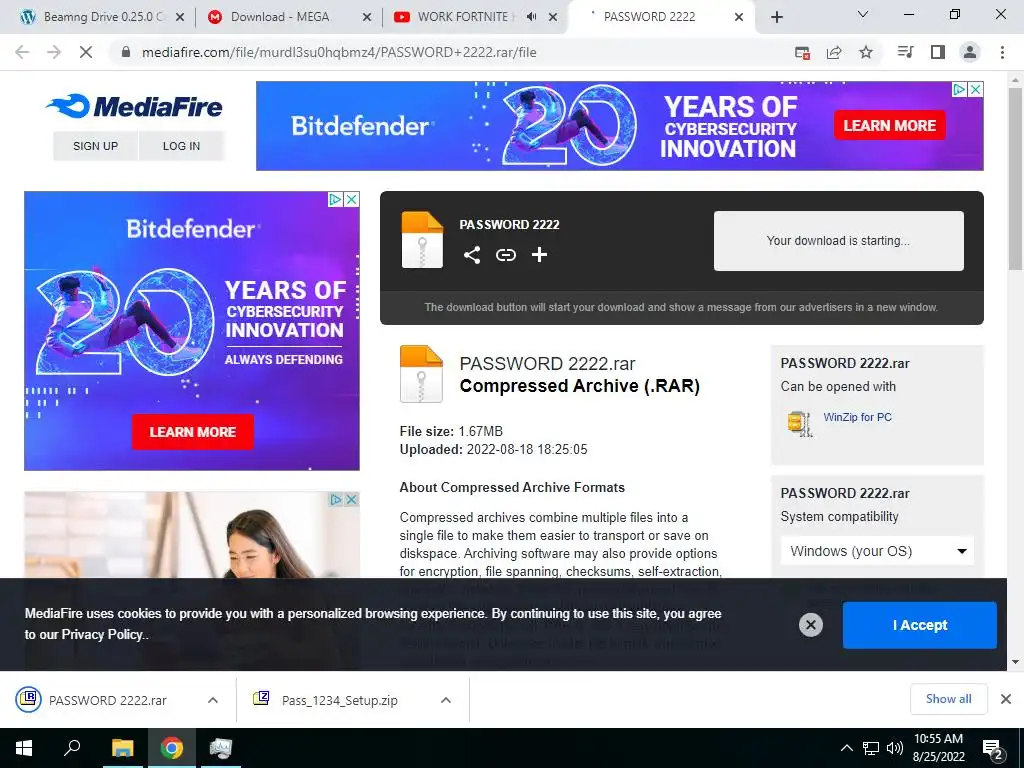The image size is (1024, 768).
Task: Go back with the browser back arrow
Action: click(22, 52)
